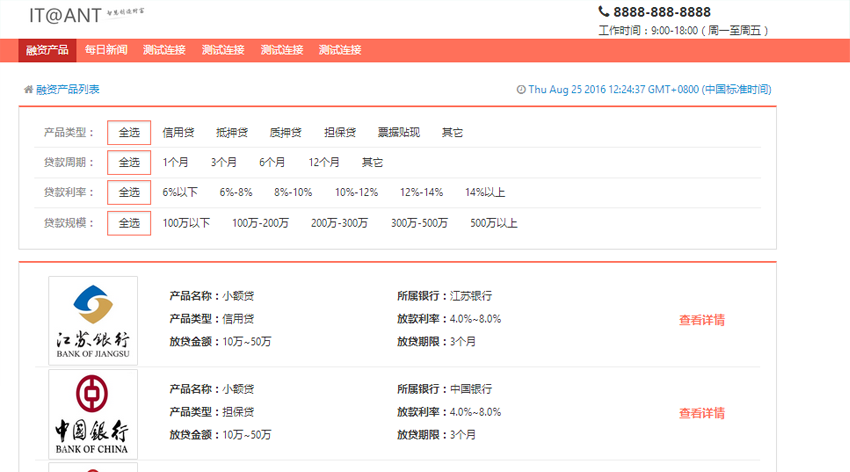Viewport: 850px width, 472px height.
Task: Click the 工作时间 9:00-18:00 text
Action: (684, 30)
